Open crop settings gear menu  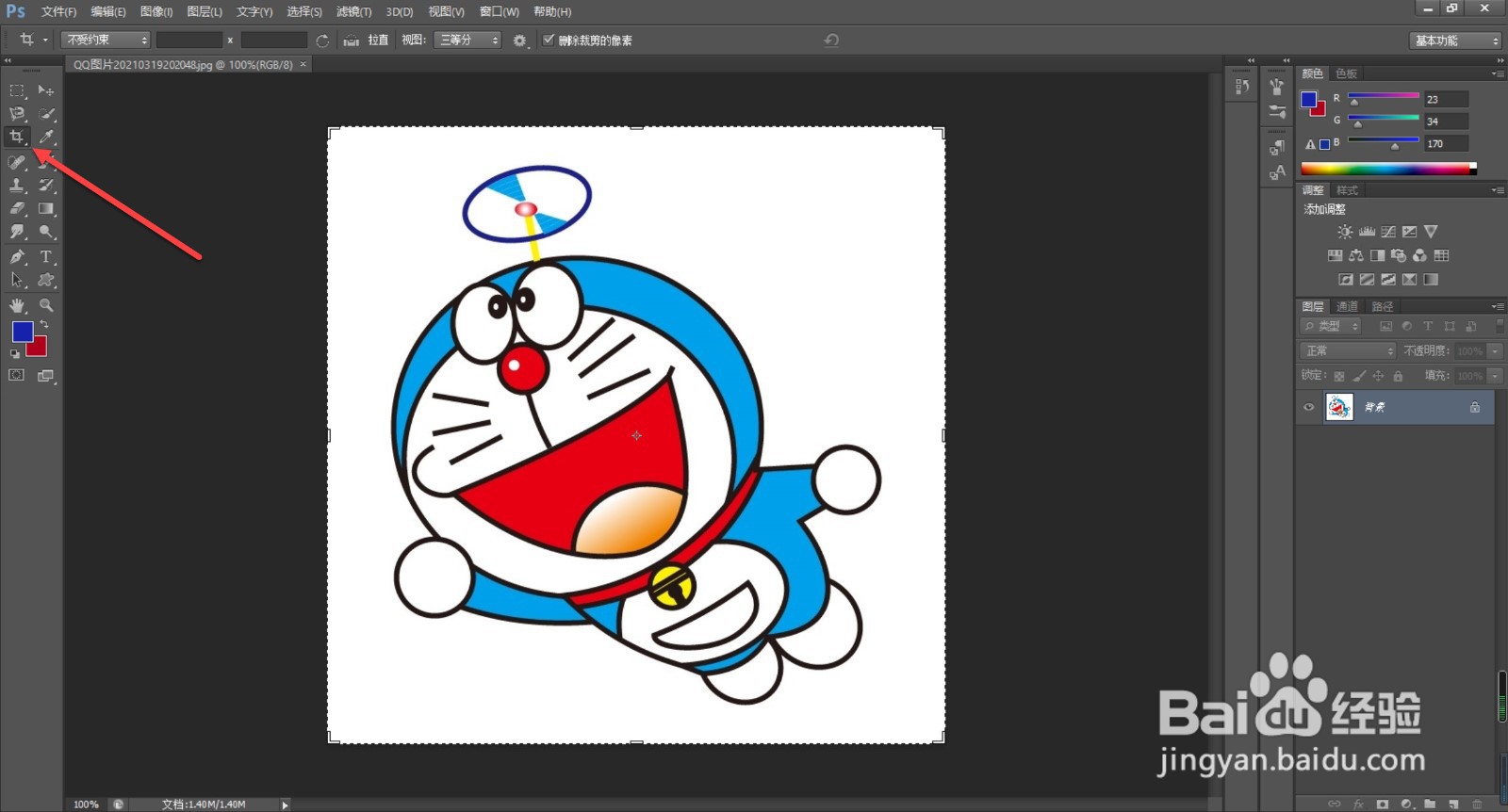point(519,41)
